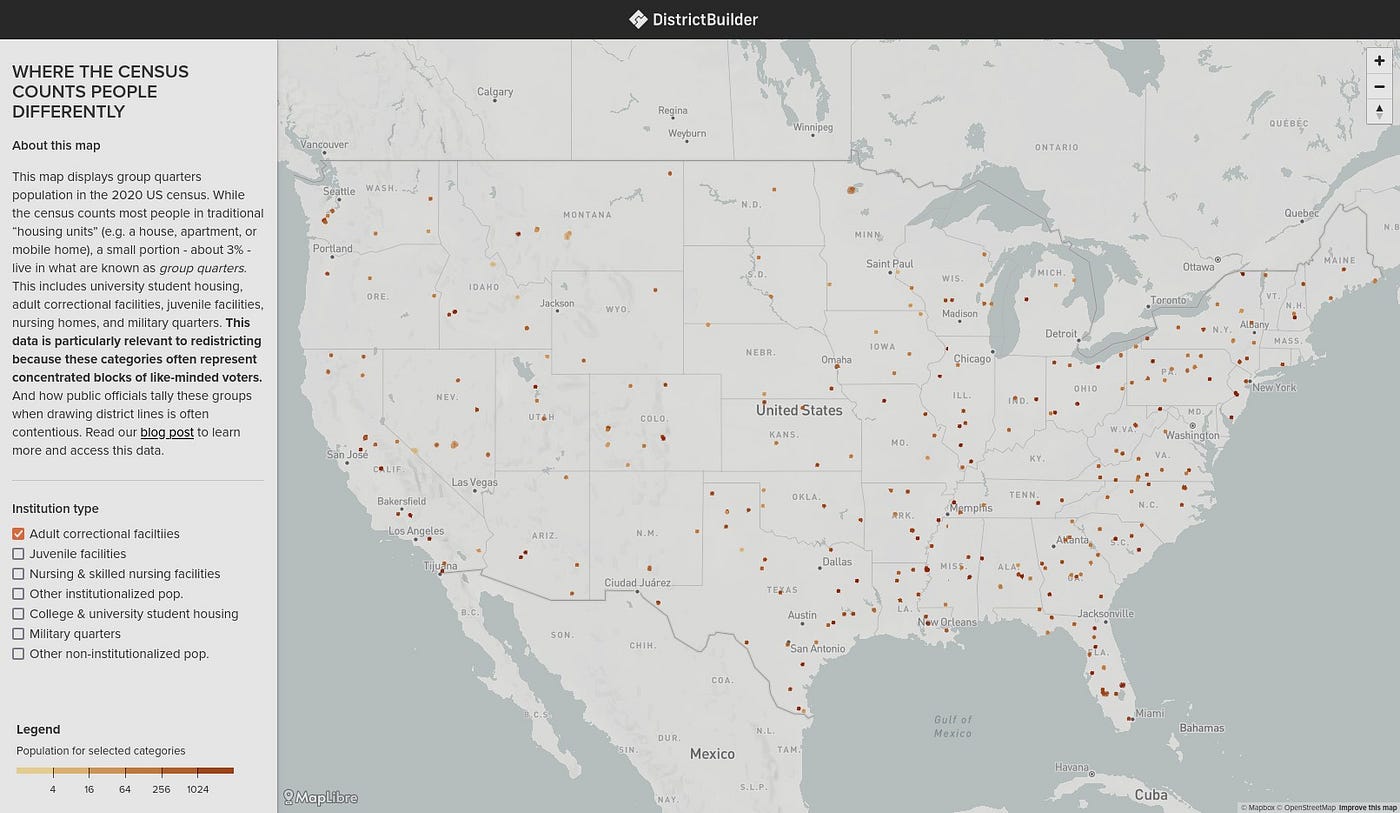Click the Winnipeg city label
The height and width of the screenshot is (813, 1400).
(x=812, y=128)
